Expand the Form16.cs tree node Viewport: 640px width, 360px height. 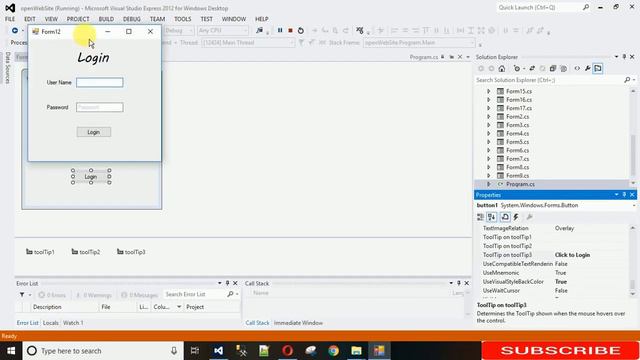pyautogui.click(x=489, y=100)
